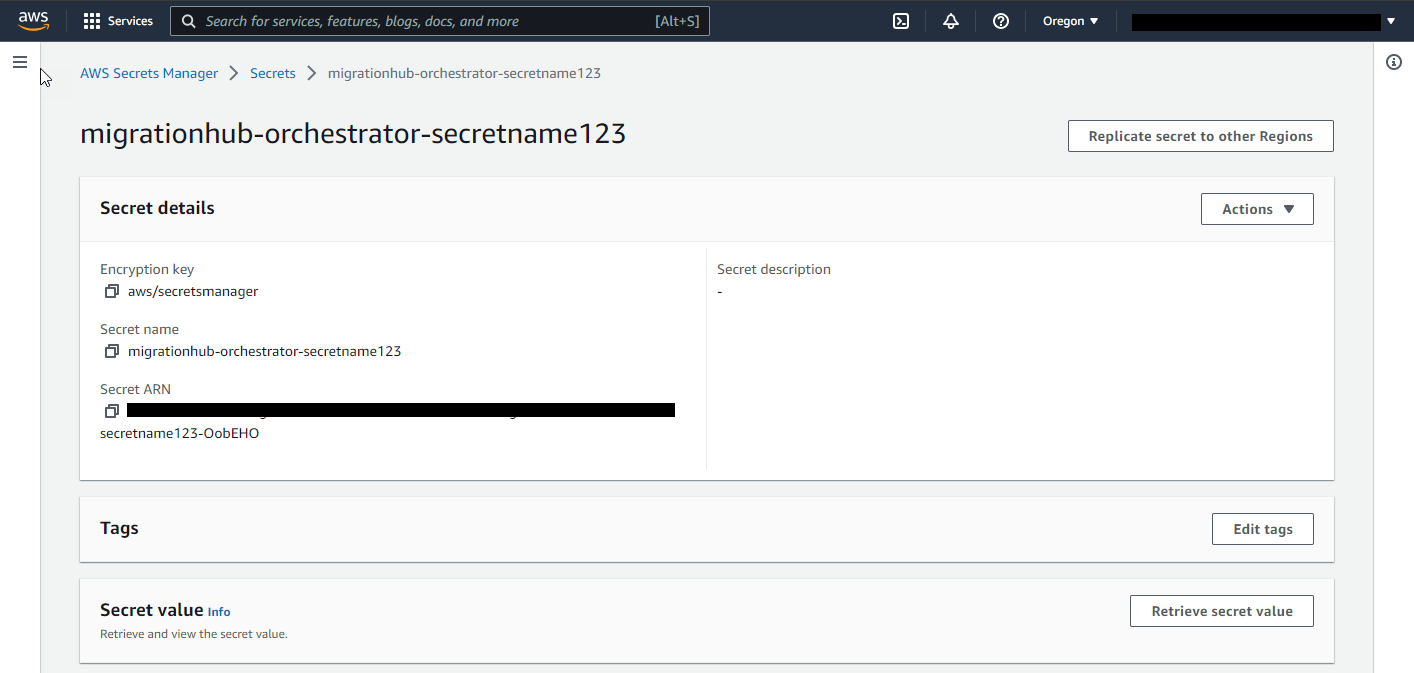Open the account menu dropdown arrow
The image size is (1414, 673).
coord(1391,21)
